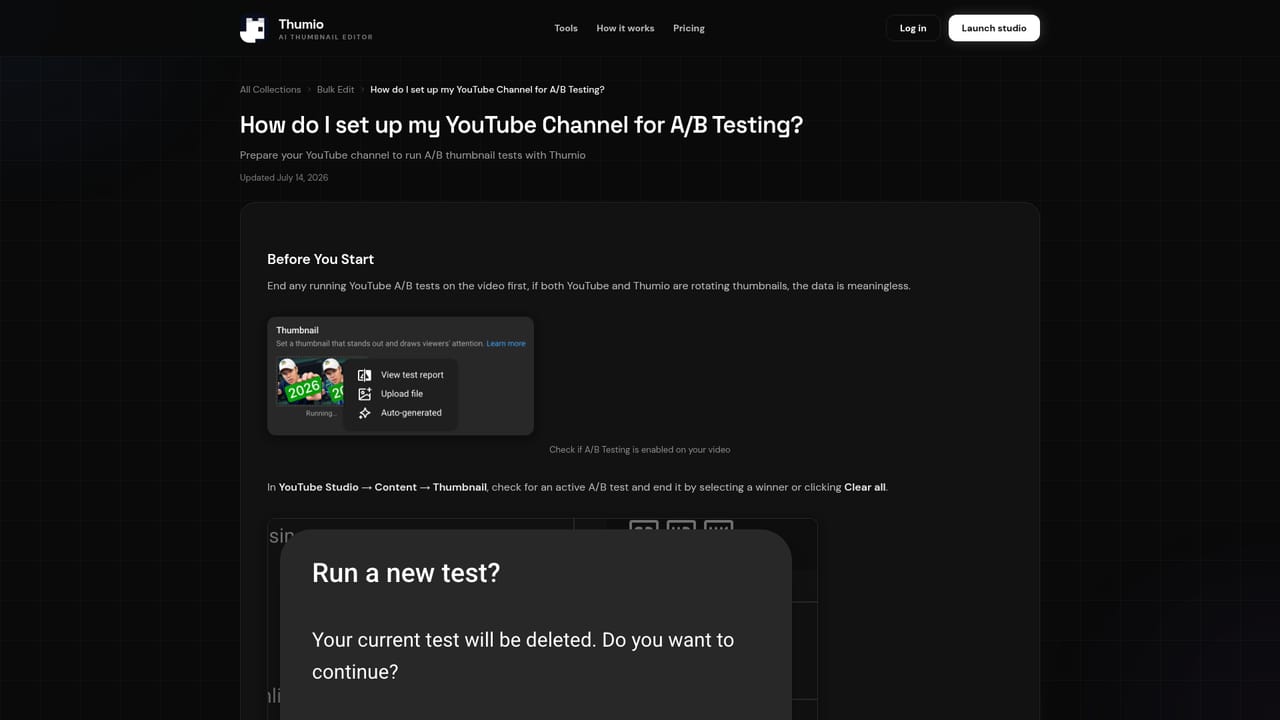
Task: Click the Thumio logo icon
Action: click(253, 28)
